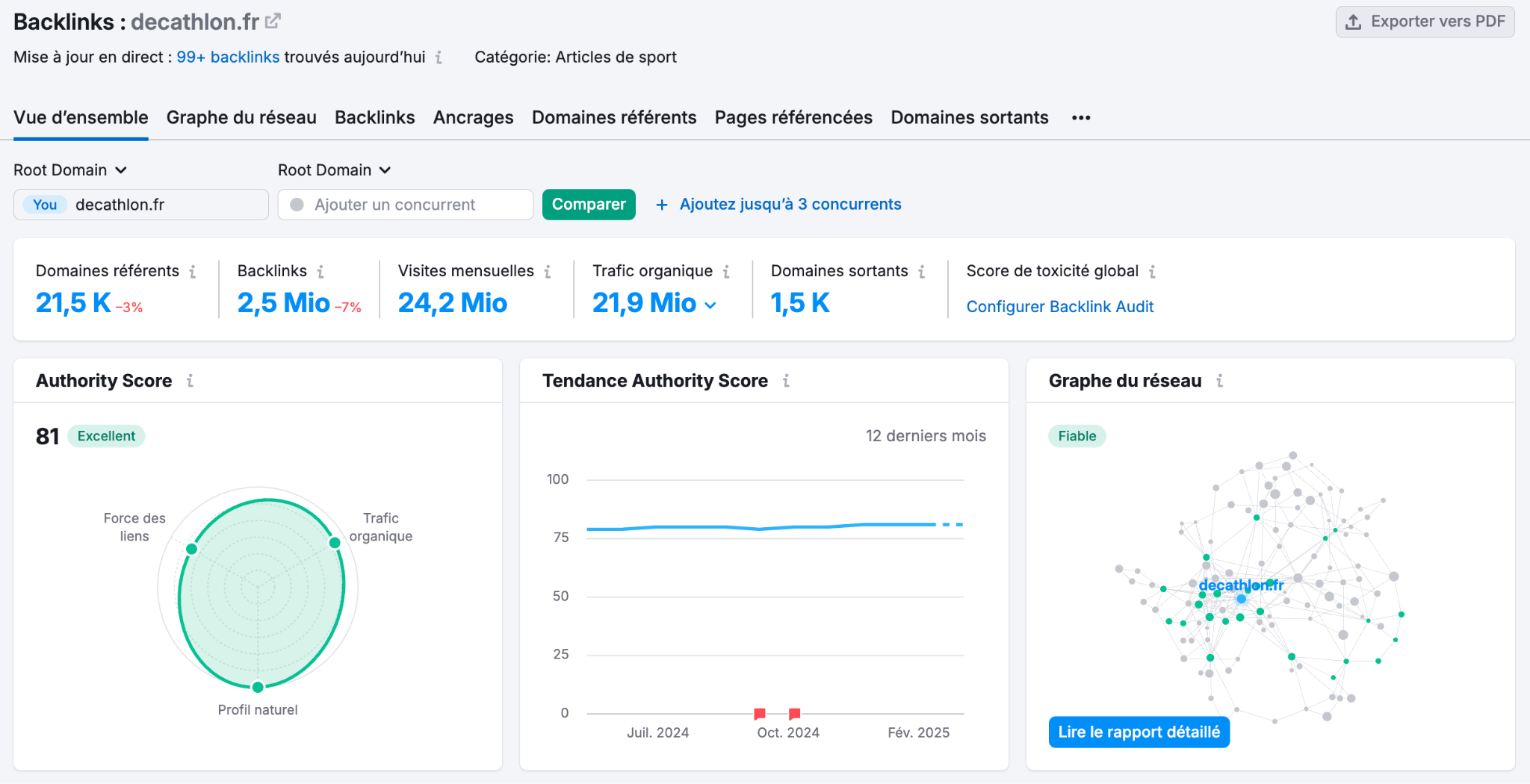Click the Profil naturel radar point
This screenshot has width=1530, height=784.
(258, 687)
